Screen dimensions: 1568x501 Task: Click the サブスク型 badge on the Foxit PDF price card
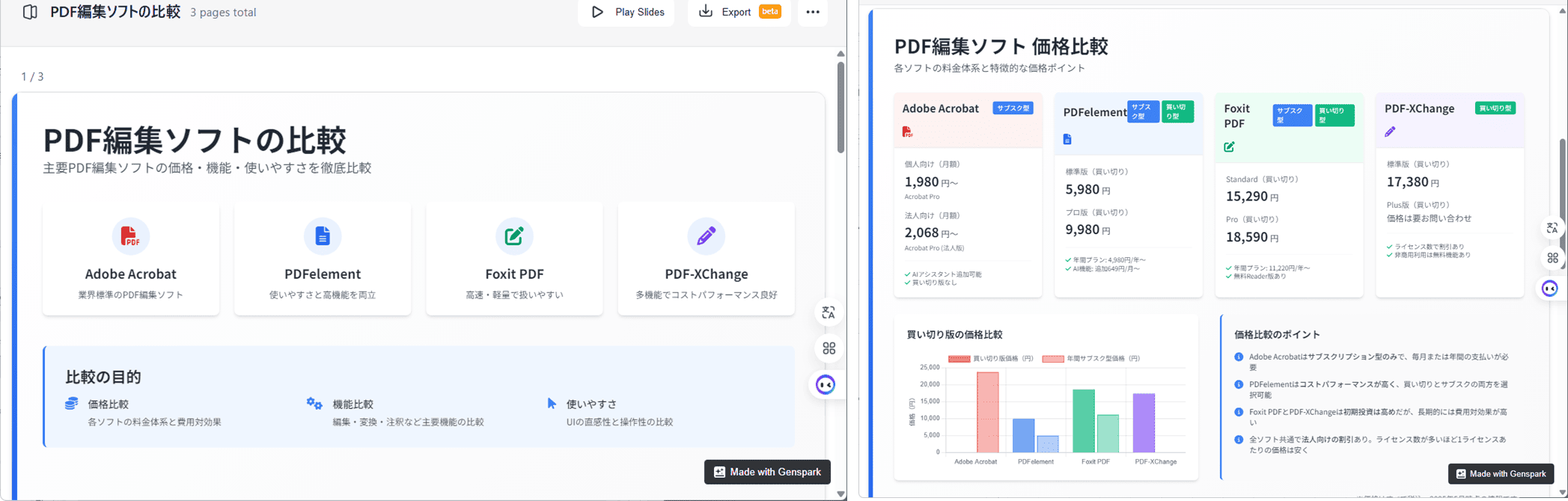1292,115
